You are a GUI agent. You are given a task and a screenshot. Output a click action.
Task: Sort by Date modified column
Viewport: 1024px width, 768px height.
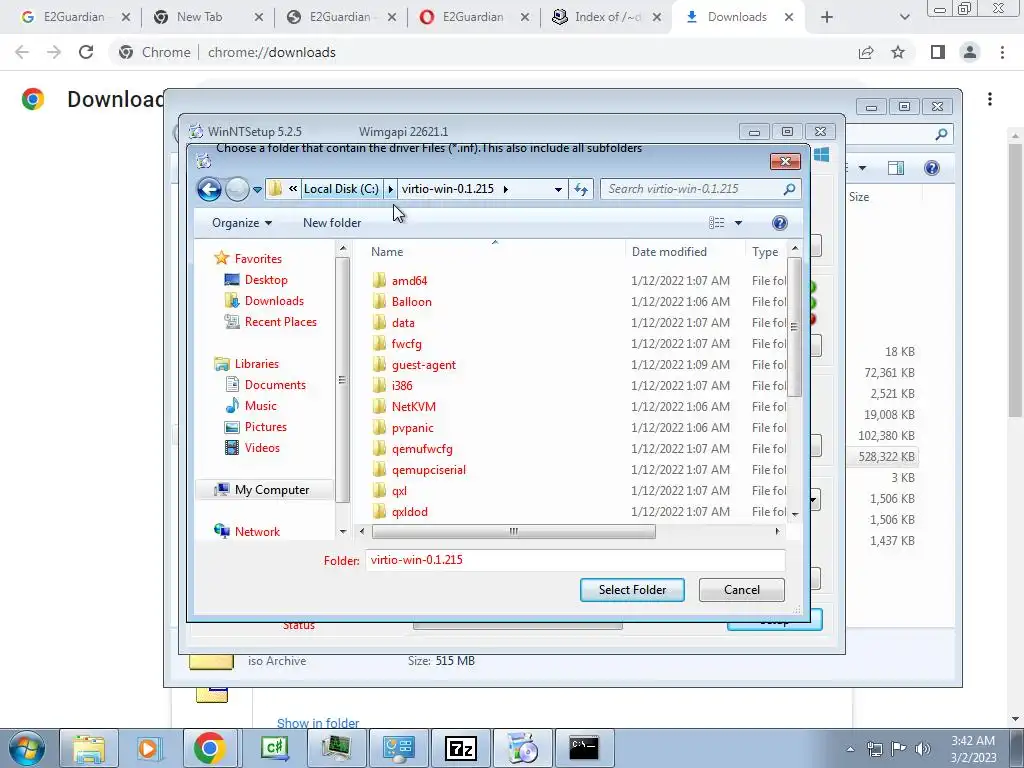[x=669, y=251]
